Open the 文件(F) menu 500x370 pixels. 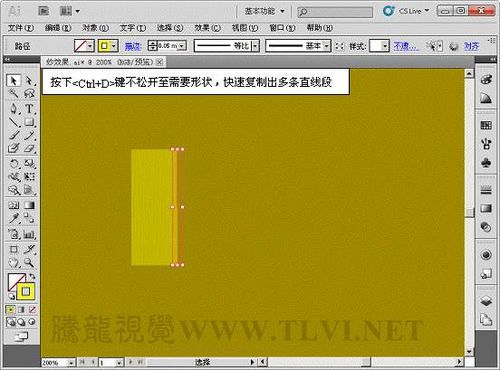pyautogui.click(x=21, y=28)
